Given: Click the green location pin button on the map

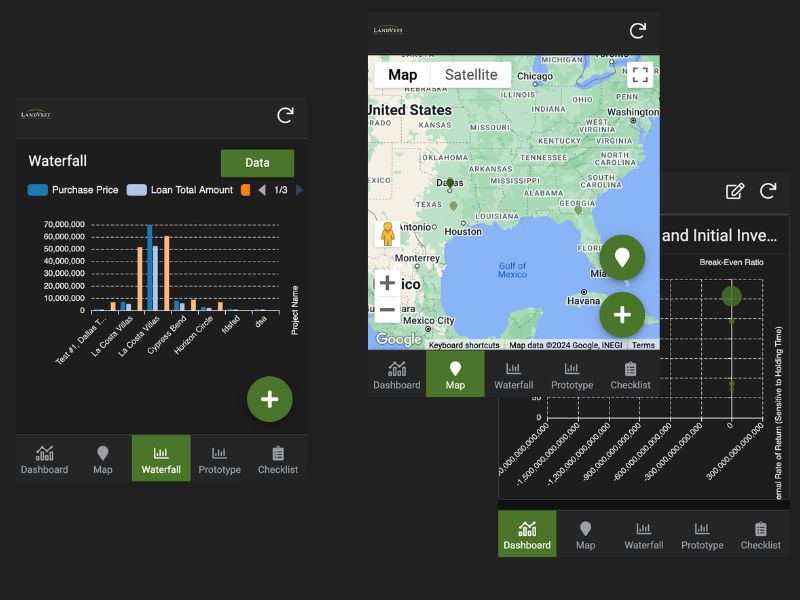Looking at the screenshot, I should click(x=622, y=257).
